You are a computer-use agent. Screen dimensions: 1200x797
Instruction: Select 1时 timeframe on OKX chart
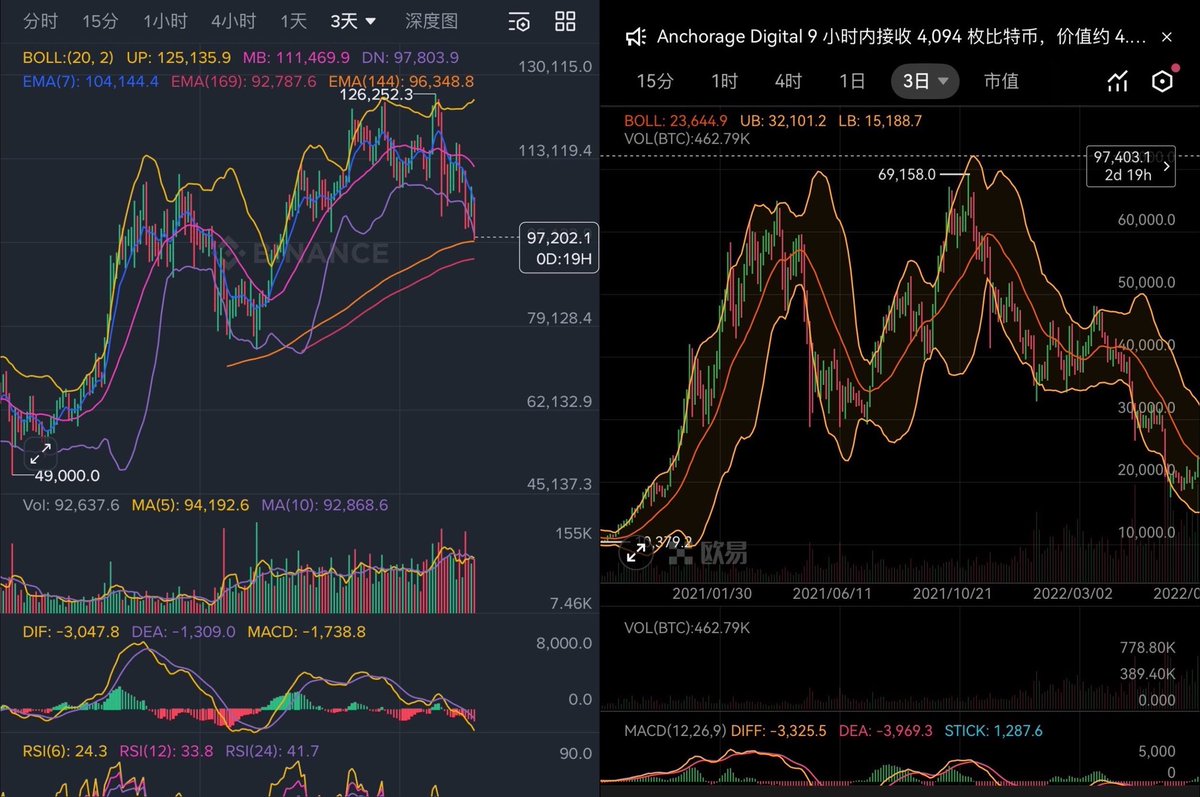724,81
